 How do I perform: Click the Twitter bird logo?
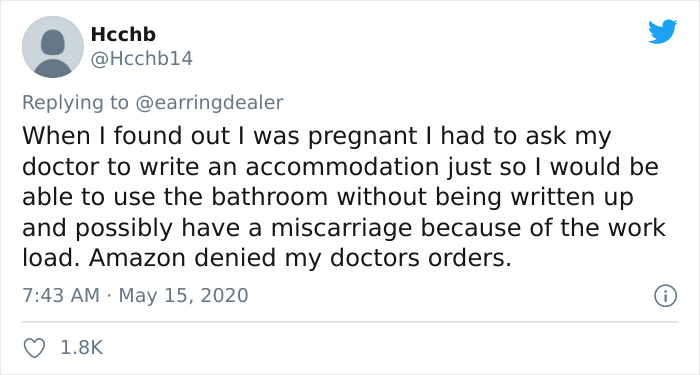point(662,32)
